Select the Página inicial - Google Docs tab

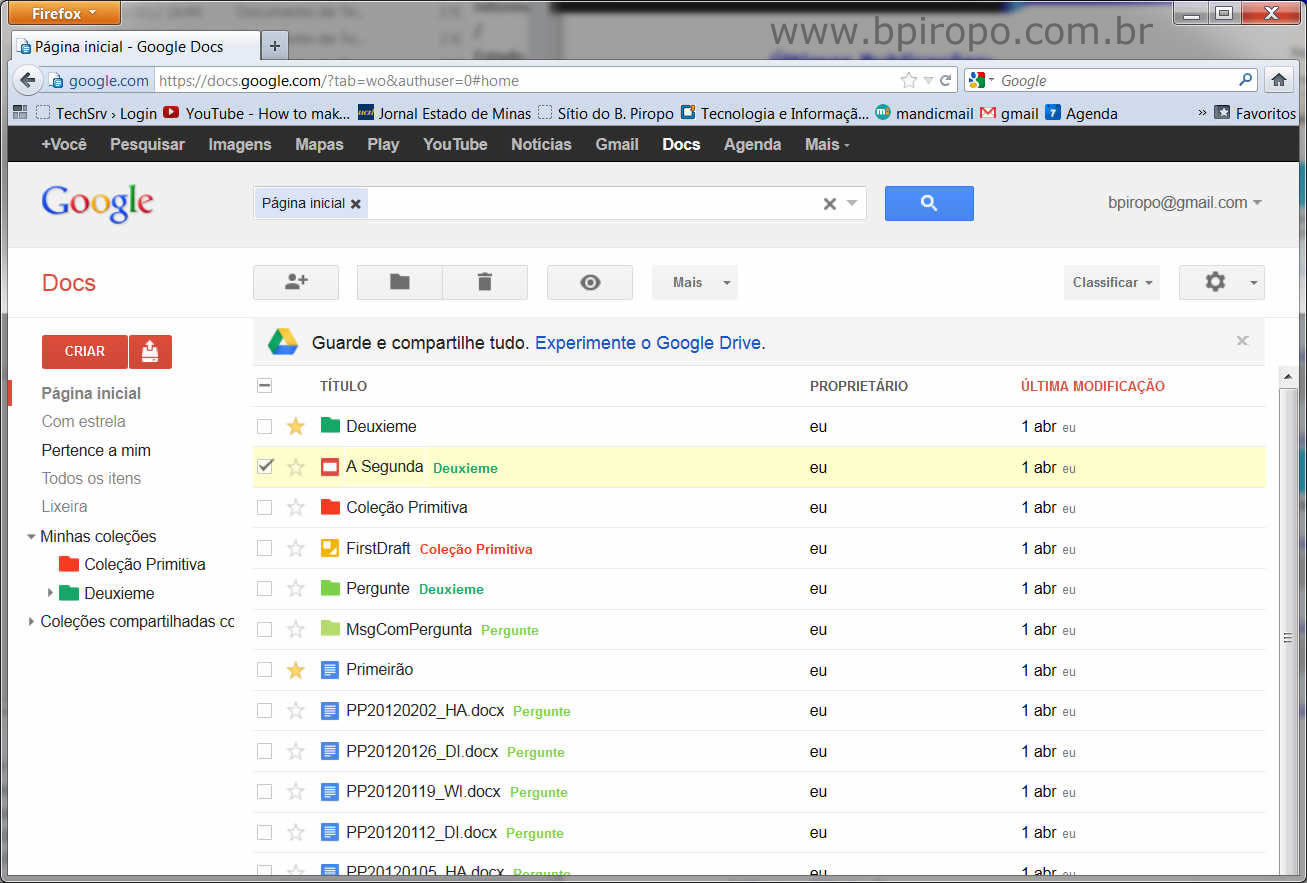click(x=136, y=46)
